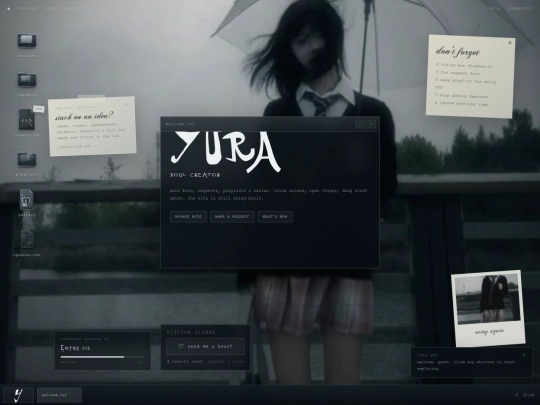540x405 pixels.
Task: Click the status dot in the top bar
Action: tap(9, 9)
